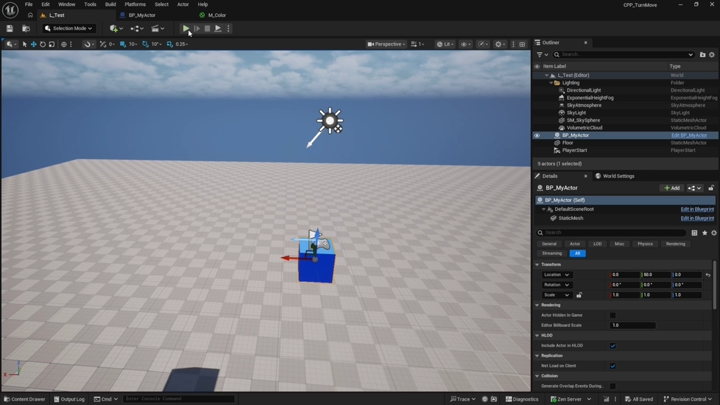Toggle grid location snapping icon
Viewport: 720px width, 405px height.
click(x=123, y=44)
